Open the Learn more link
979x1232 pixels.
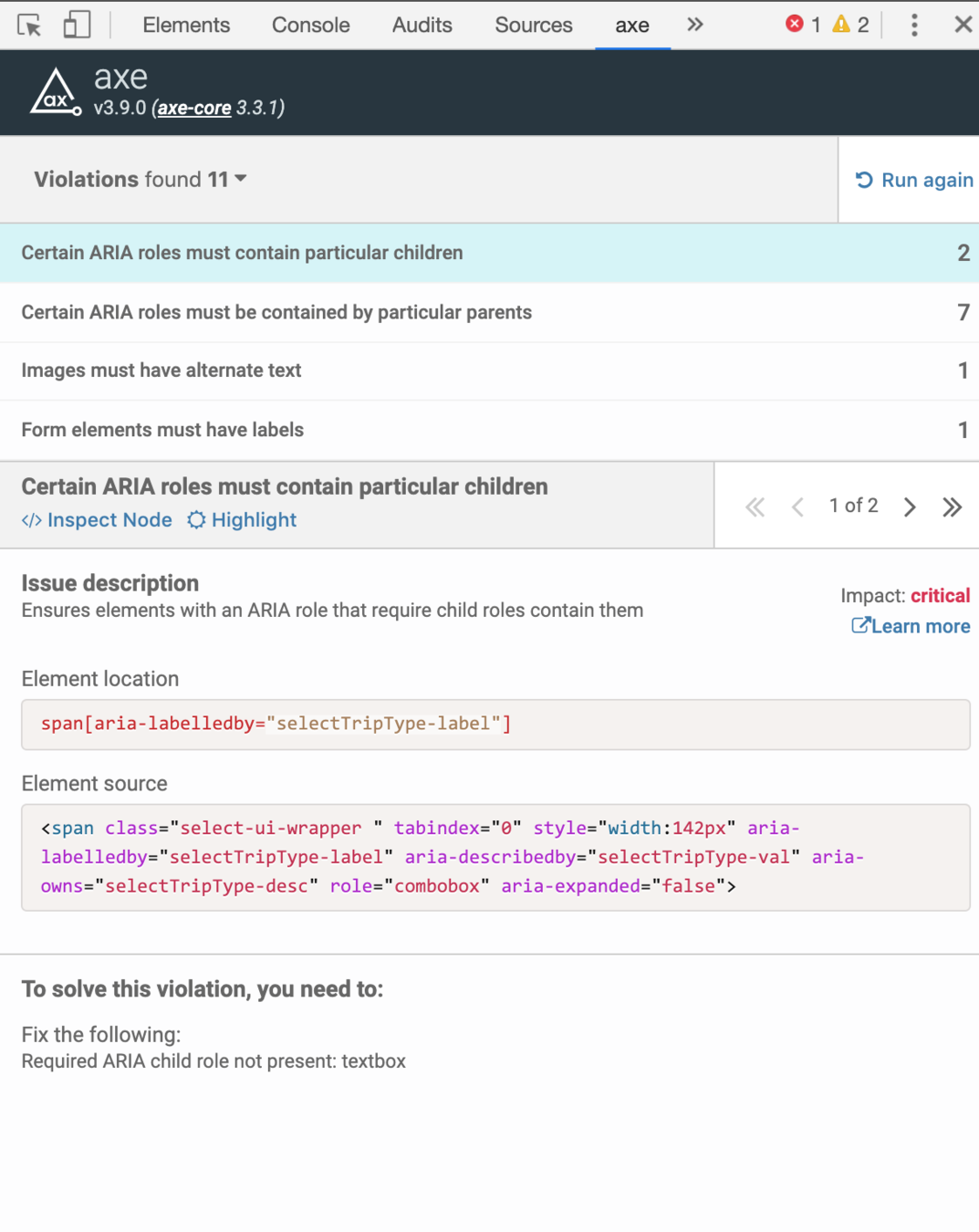(911, 626)
